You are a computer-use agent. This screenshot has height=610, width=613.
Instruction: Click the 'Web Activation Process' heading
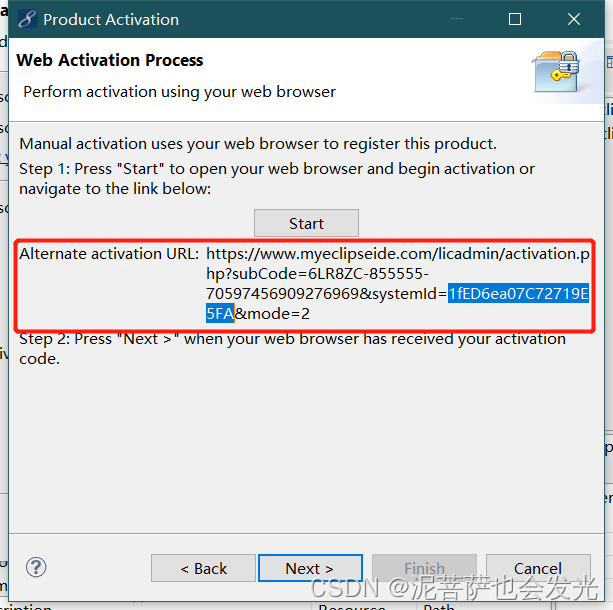[109, 60]
